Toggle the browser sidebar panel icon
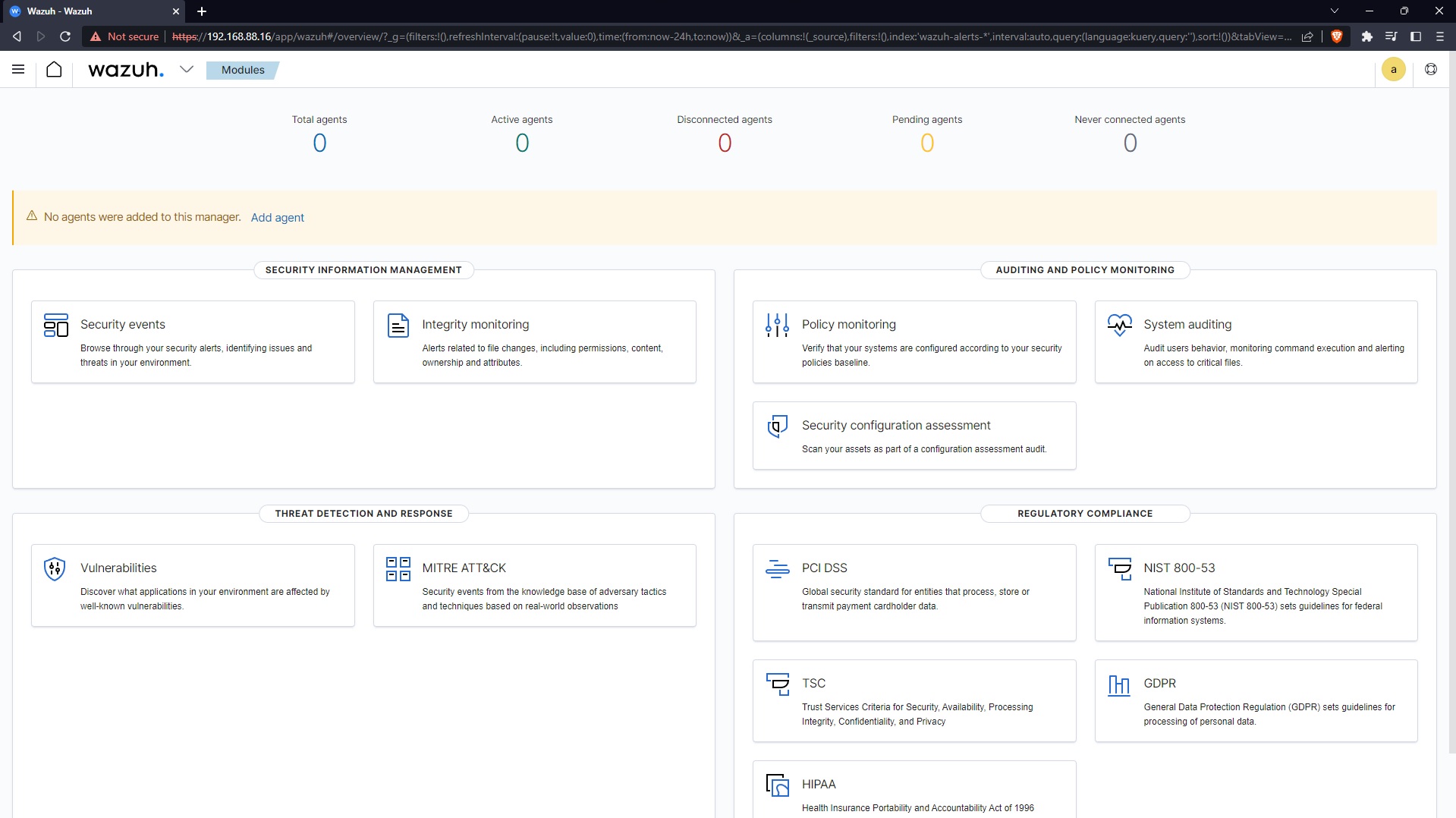 [x=1416, y=36]
